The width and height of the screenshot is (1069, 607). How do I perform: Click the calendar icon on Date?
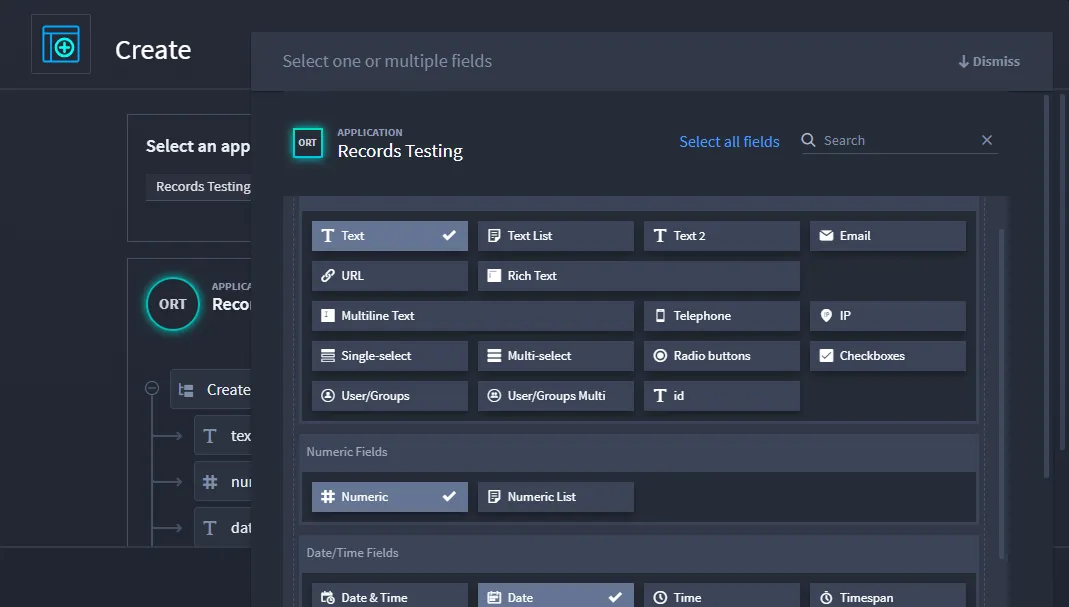[x=494, y=597]
